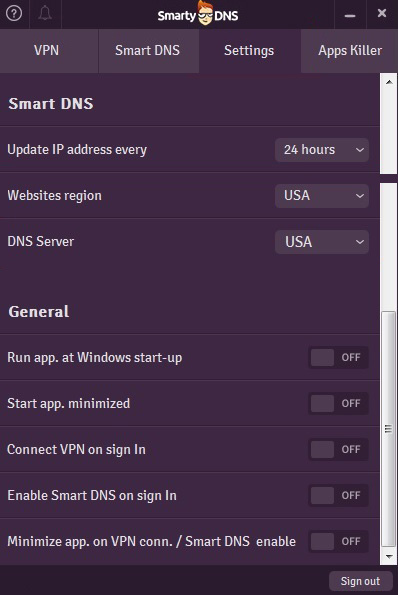Click the scrollbar down arrow
The height and width of the screenshot is (595, 398).
389,557
